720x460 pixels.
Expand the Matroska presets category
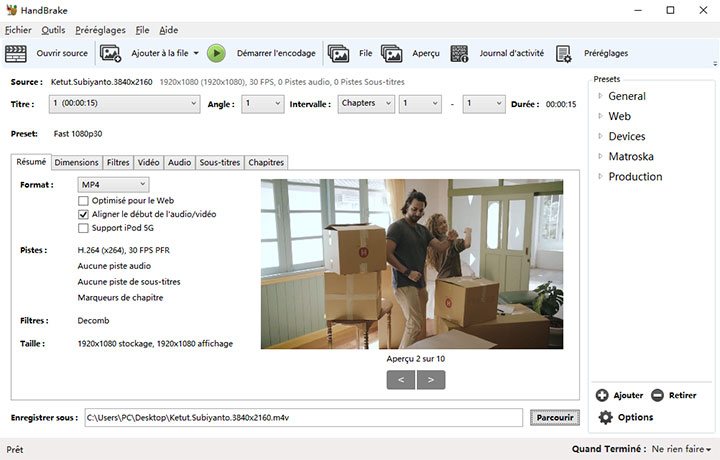600,156
